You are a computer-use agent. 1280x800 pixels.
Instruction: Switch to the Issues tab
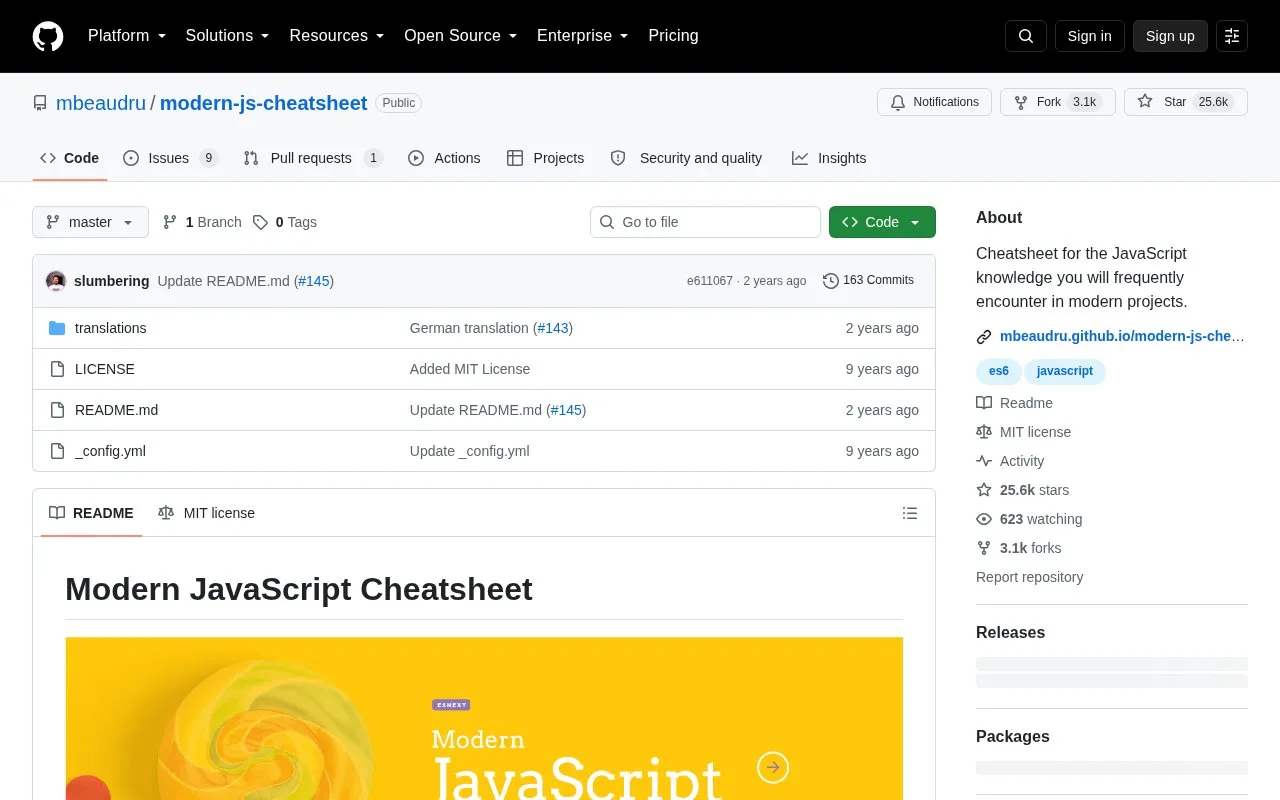click(170, 158)
